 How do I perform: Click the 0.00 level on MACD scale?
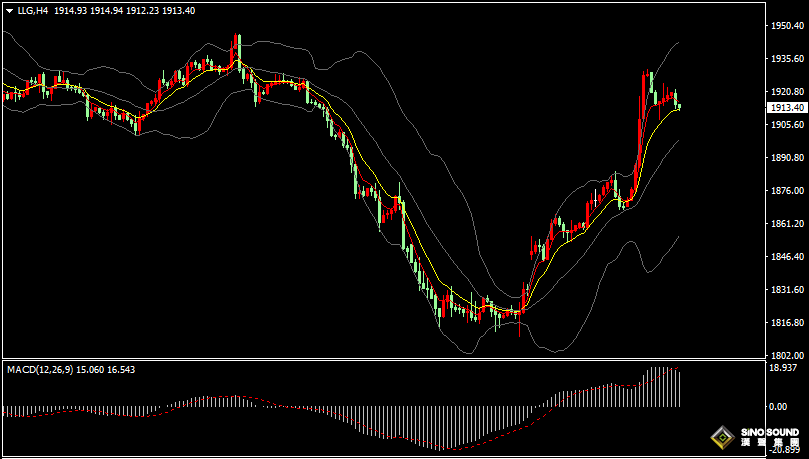tap(779, 407)
